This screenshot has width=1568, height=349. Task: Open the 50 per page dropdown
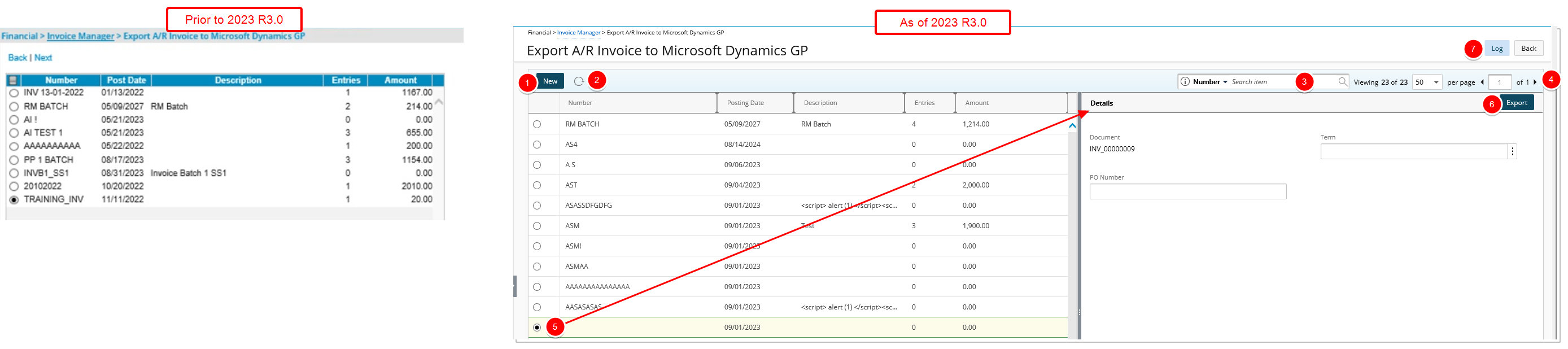click(1427, 82)
